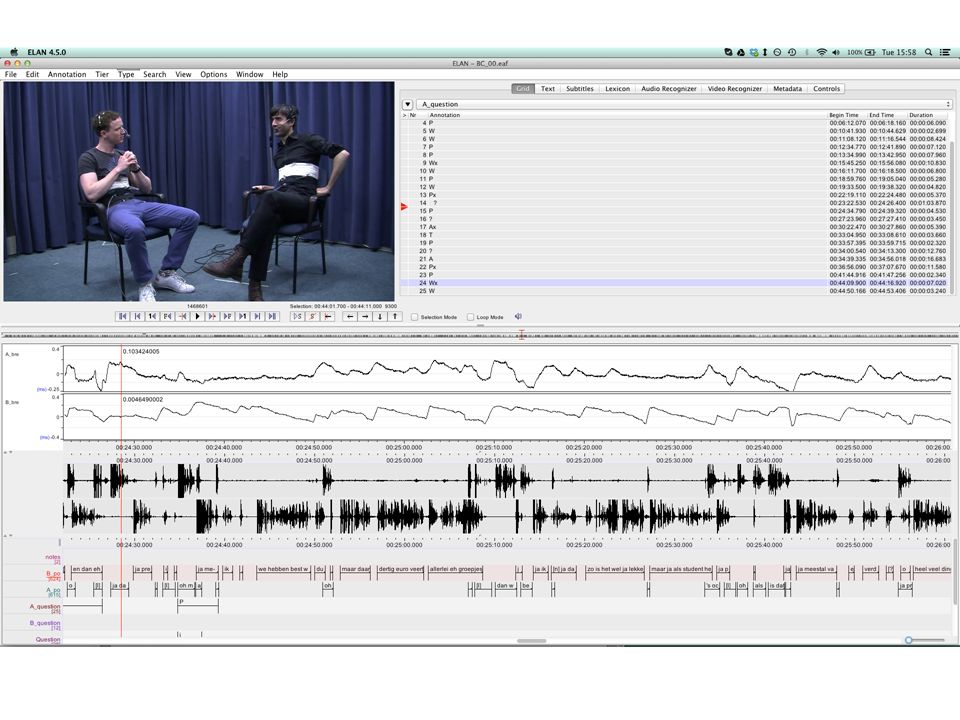
Task: Open the Help menu
Action: [x=280, y=74]
